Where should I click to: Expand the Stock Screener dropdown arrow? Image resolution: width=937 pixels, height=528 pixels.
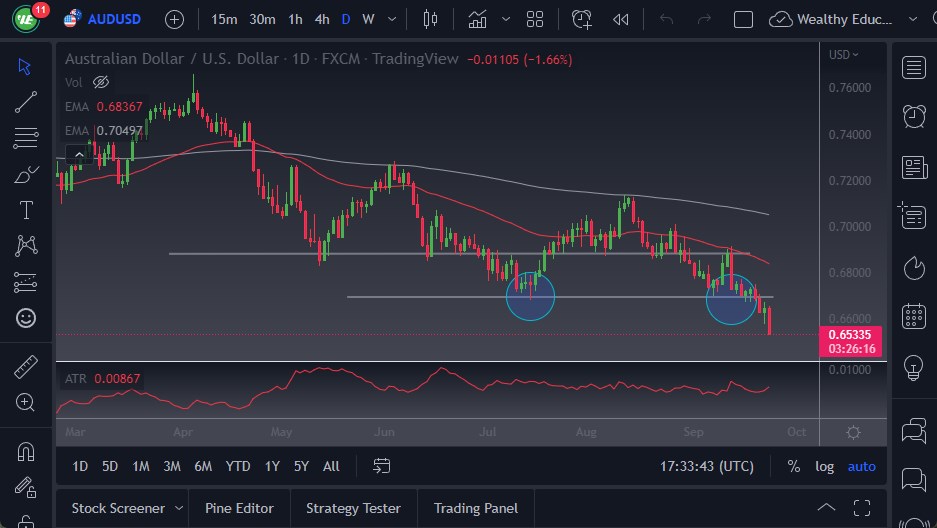(x=179, y=508)
